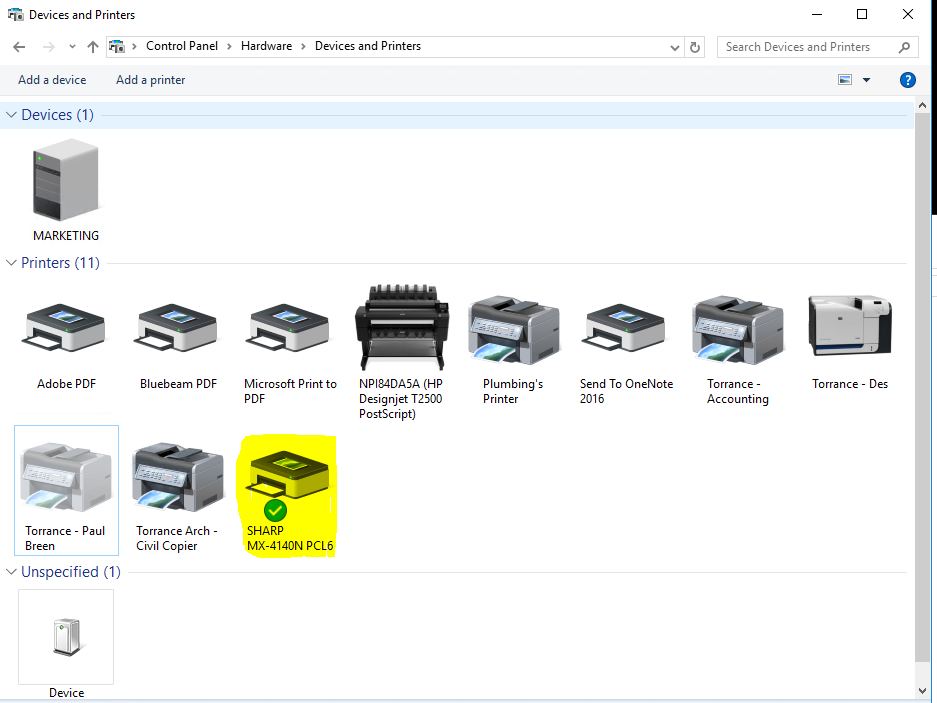This screenshot has height=703, width=937.
Task: Select the MARKETING computer device icon
Action: (66, 181)
